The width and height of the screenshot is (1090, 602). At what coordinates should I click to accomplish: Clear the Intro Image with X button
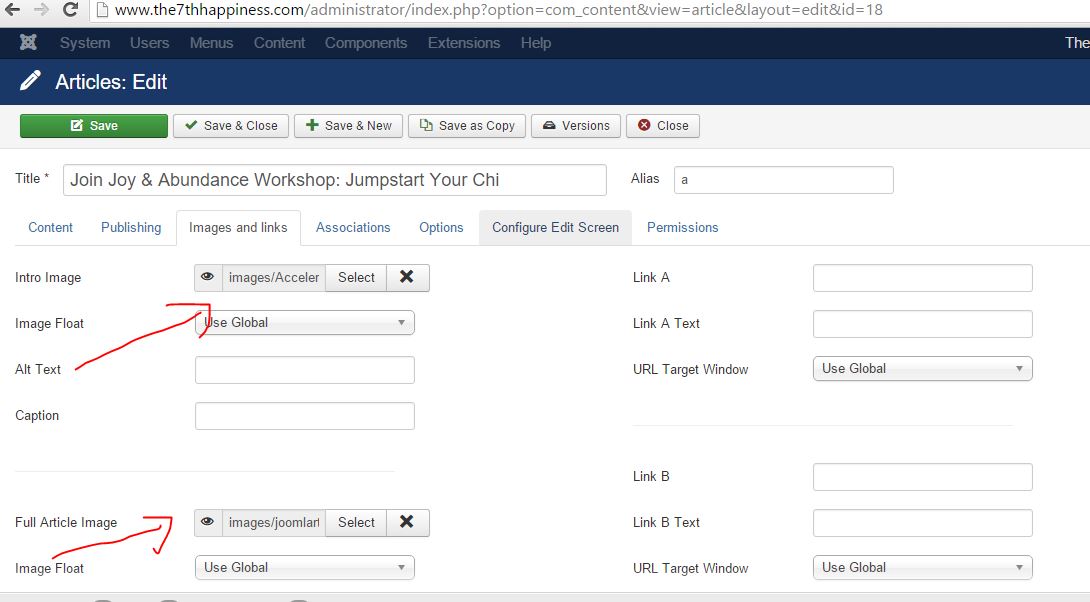pyautogui.click(x=407, y=277)
